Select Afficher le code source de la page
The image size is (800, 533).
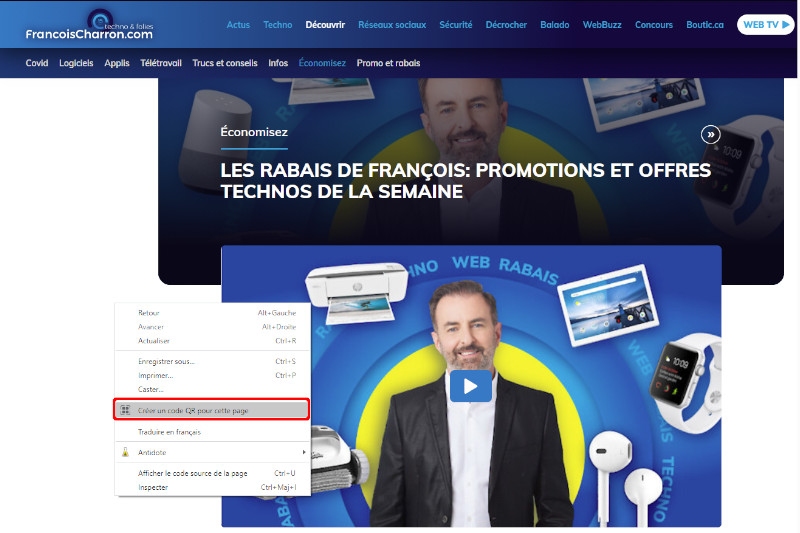[212, 473]
